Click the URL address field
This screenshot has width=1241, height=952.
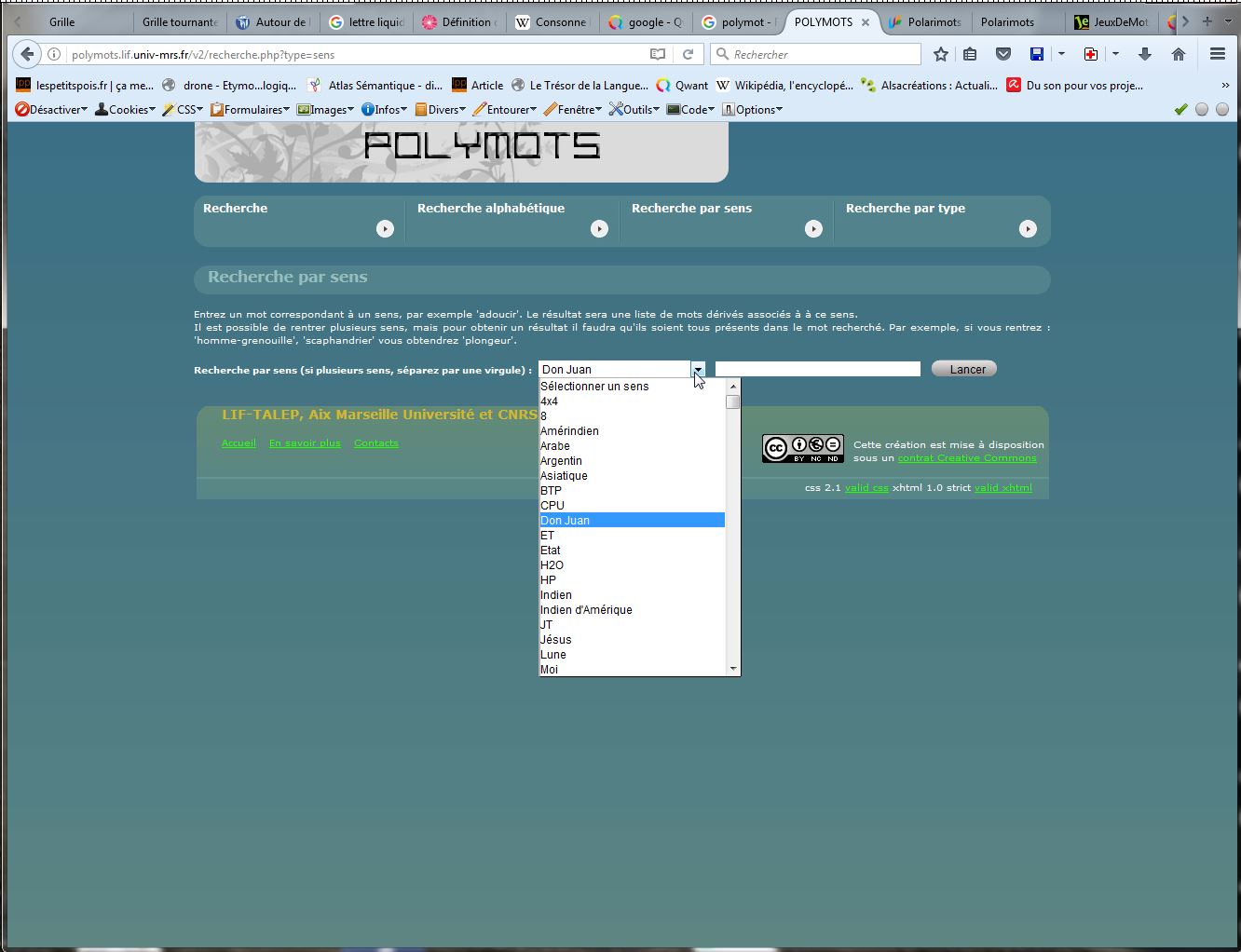click(x=354, y=54)
